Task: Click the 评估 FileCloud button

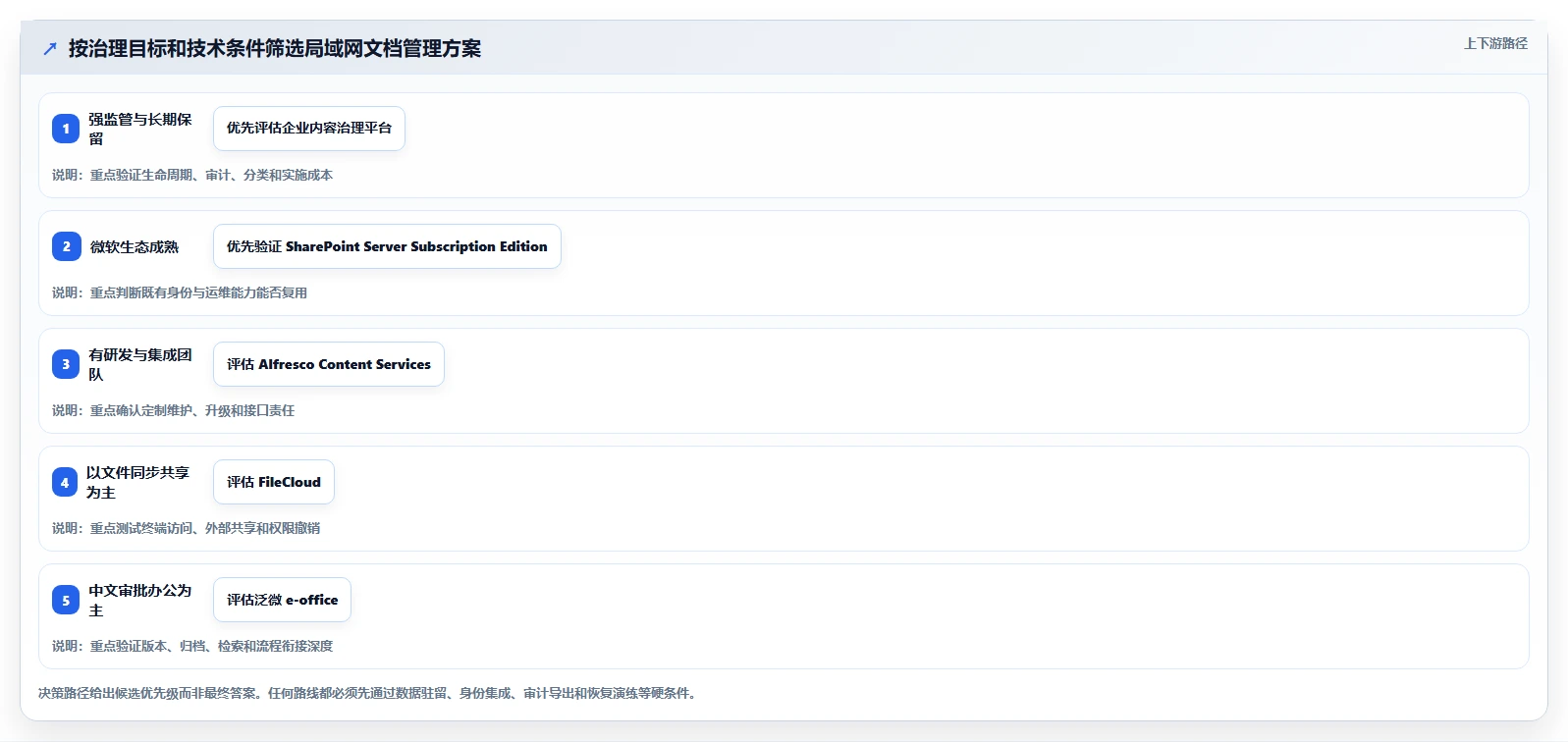Action: [274, 482]
